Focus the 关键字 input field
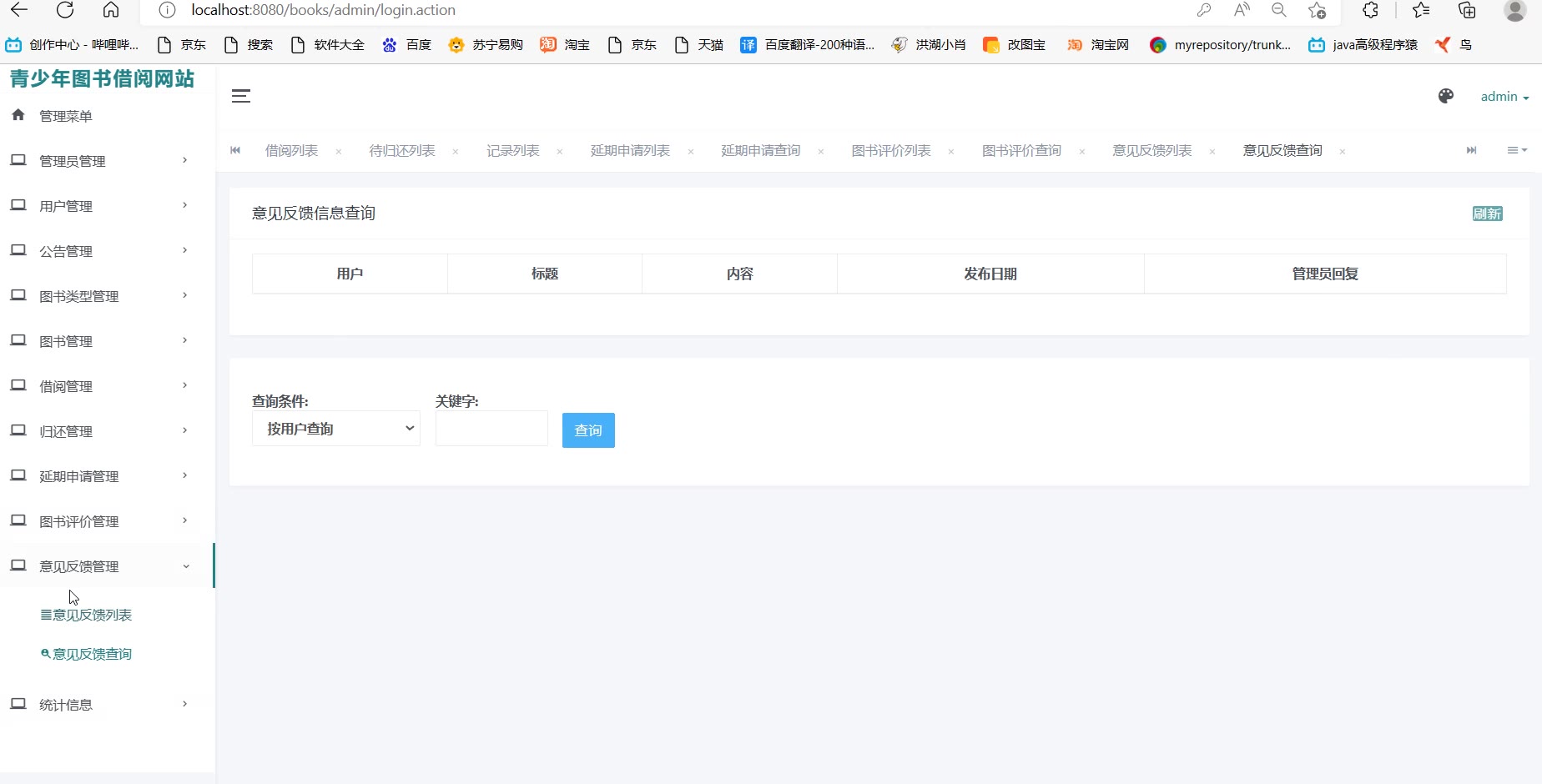 [491, 429]
